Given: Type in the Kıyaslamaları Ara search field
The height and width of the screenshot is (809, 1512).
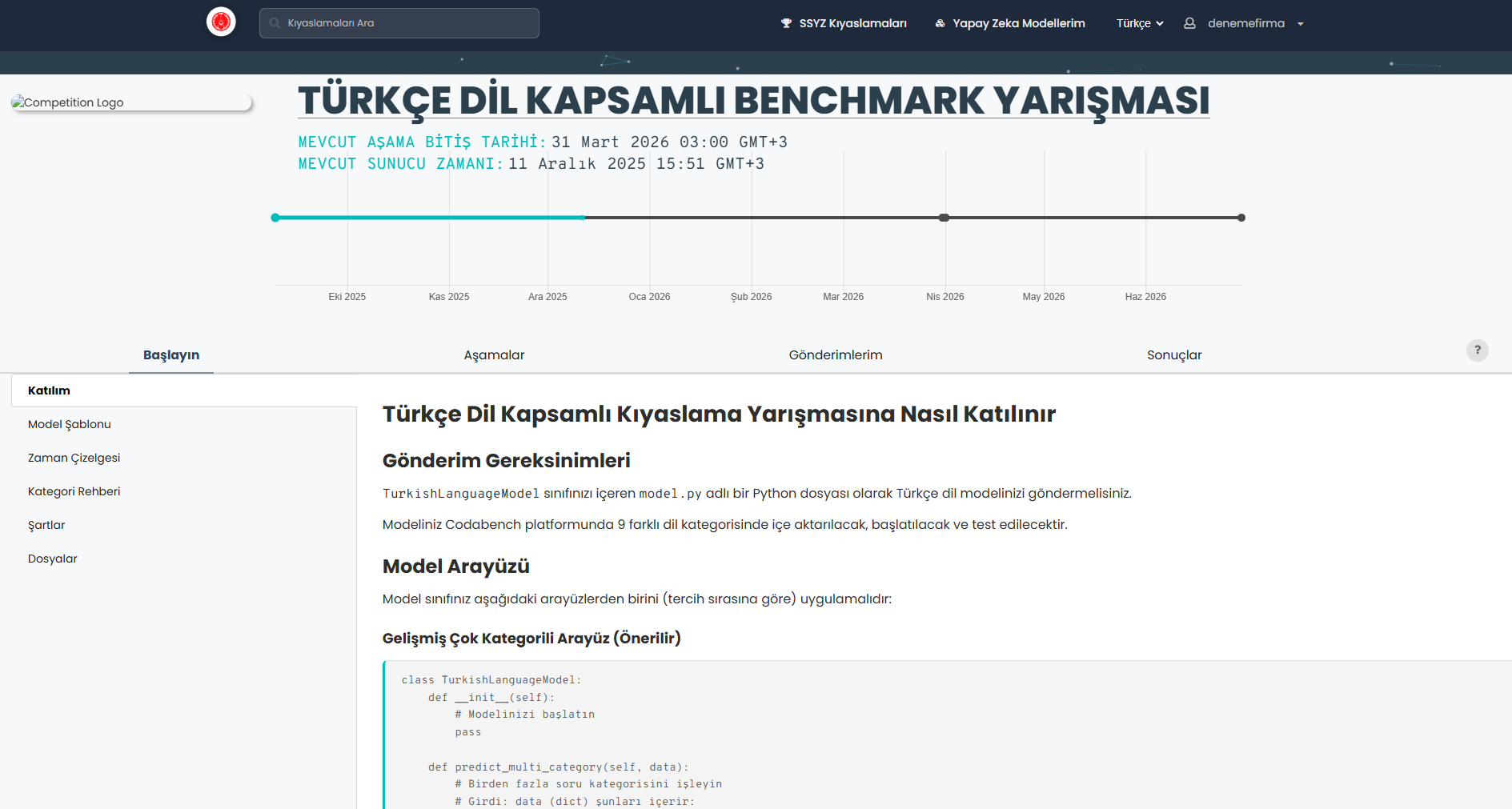Looking at the screenshot, I should point(408,23).
